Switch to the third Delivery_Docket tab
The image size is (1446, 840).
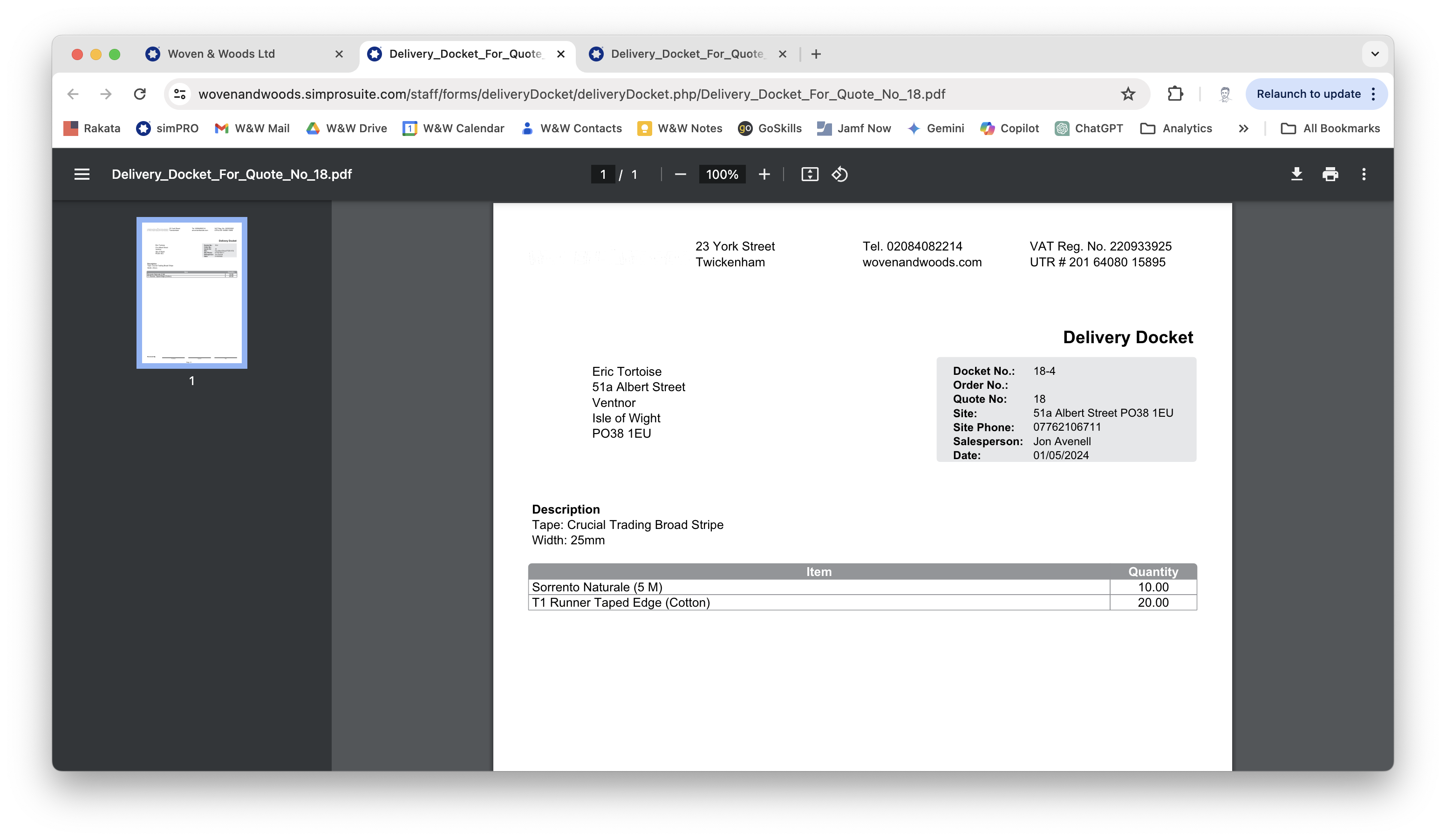(x=686, y=54)
